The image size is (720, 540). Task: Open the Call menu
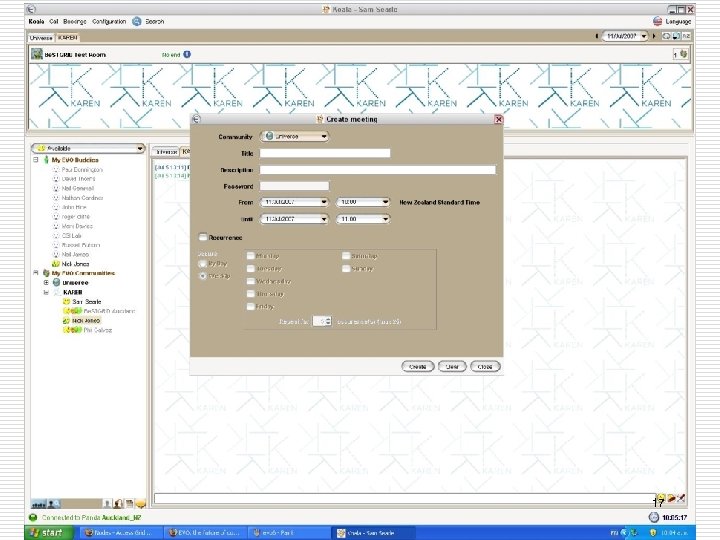click(54, 22)
